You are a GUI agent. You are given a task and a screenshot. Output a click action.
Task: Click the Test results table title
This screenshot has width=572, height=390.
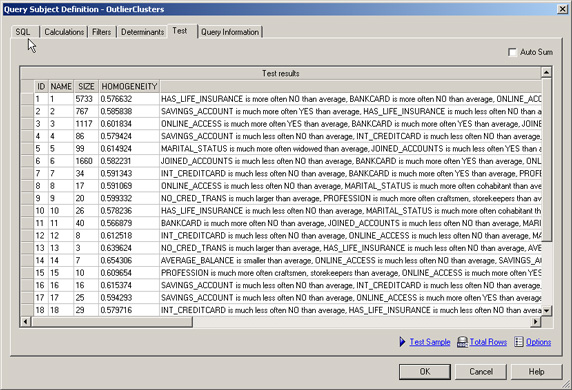coord(281,73)
